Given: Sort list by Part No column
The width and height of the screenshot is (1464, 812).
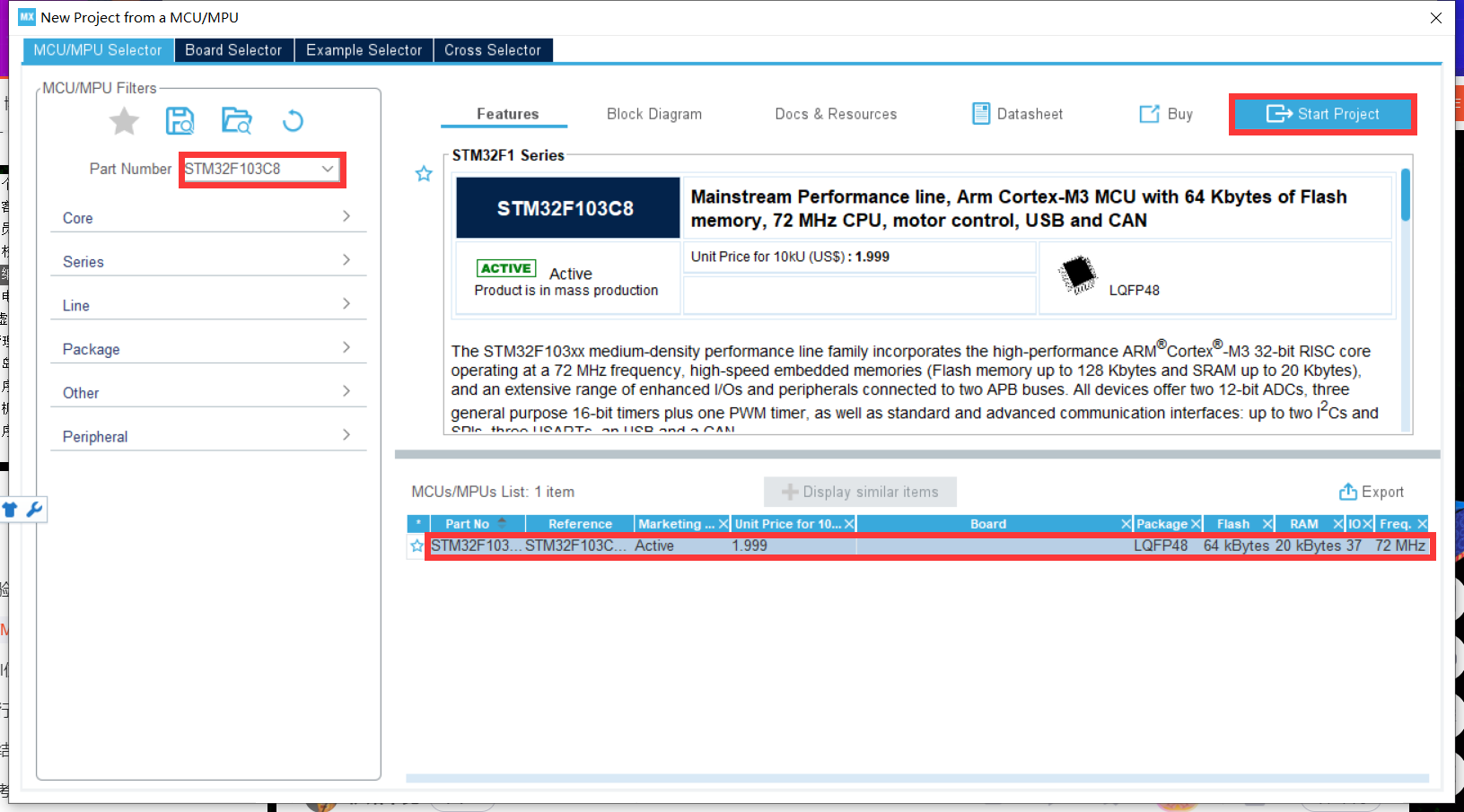Looking at the screenshot, I should [x=477, y=524].
